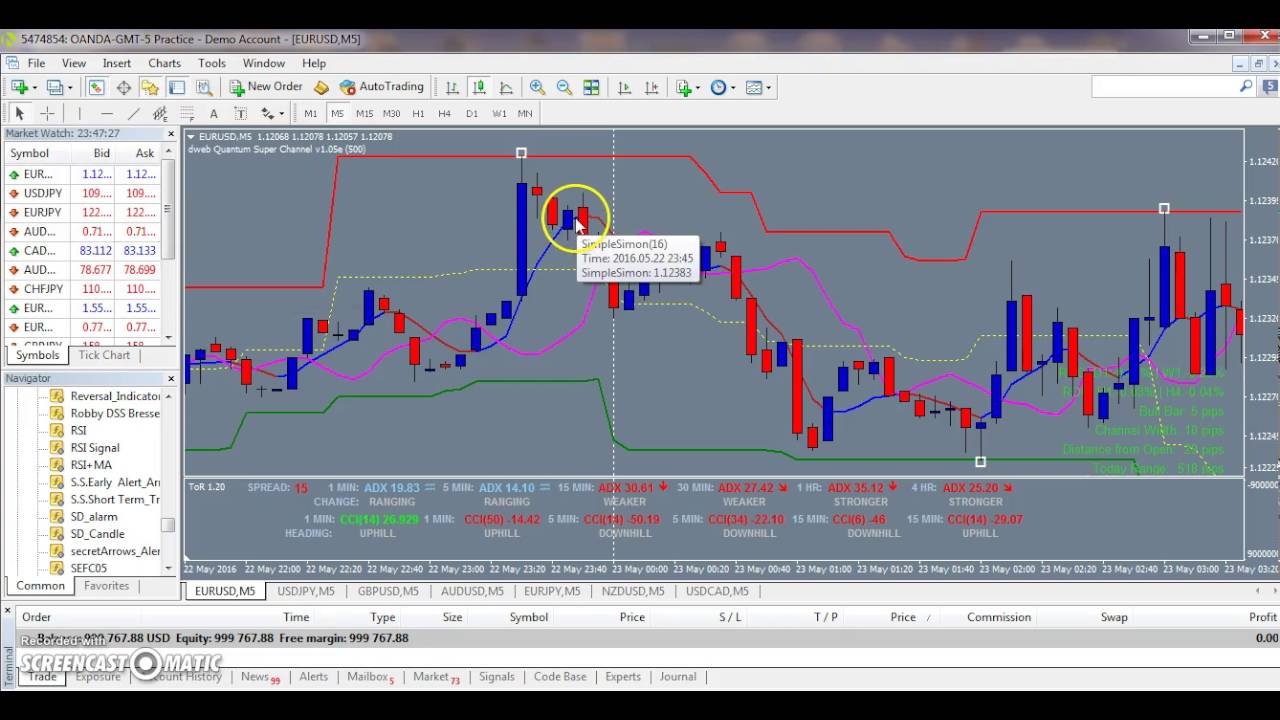Switch timeframe to D1

tap(472, 113)
